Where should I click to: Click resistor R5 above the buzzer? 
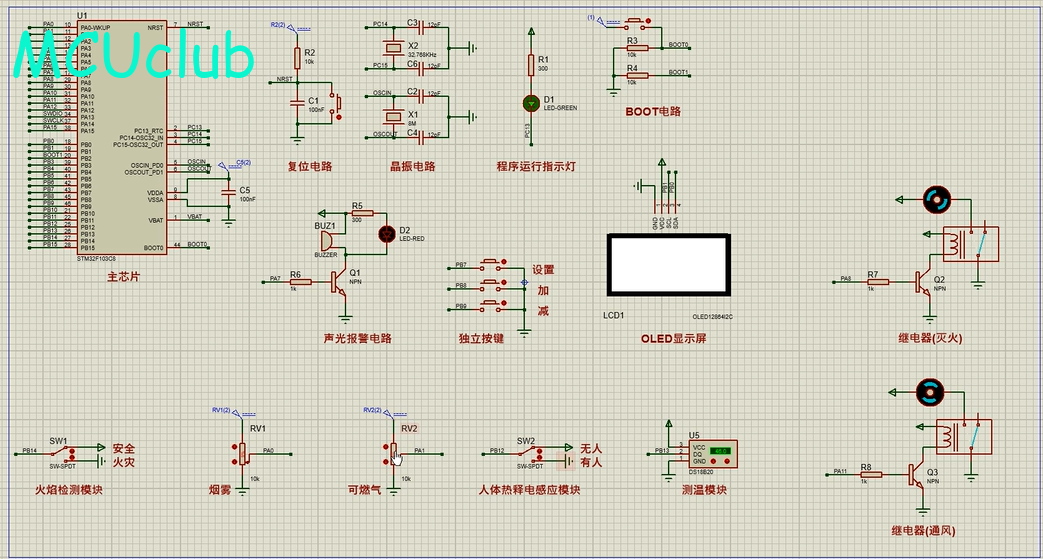click(x=363, y=214)
